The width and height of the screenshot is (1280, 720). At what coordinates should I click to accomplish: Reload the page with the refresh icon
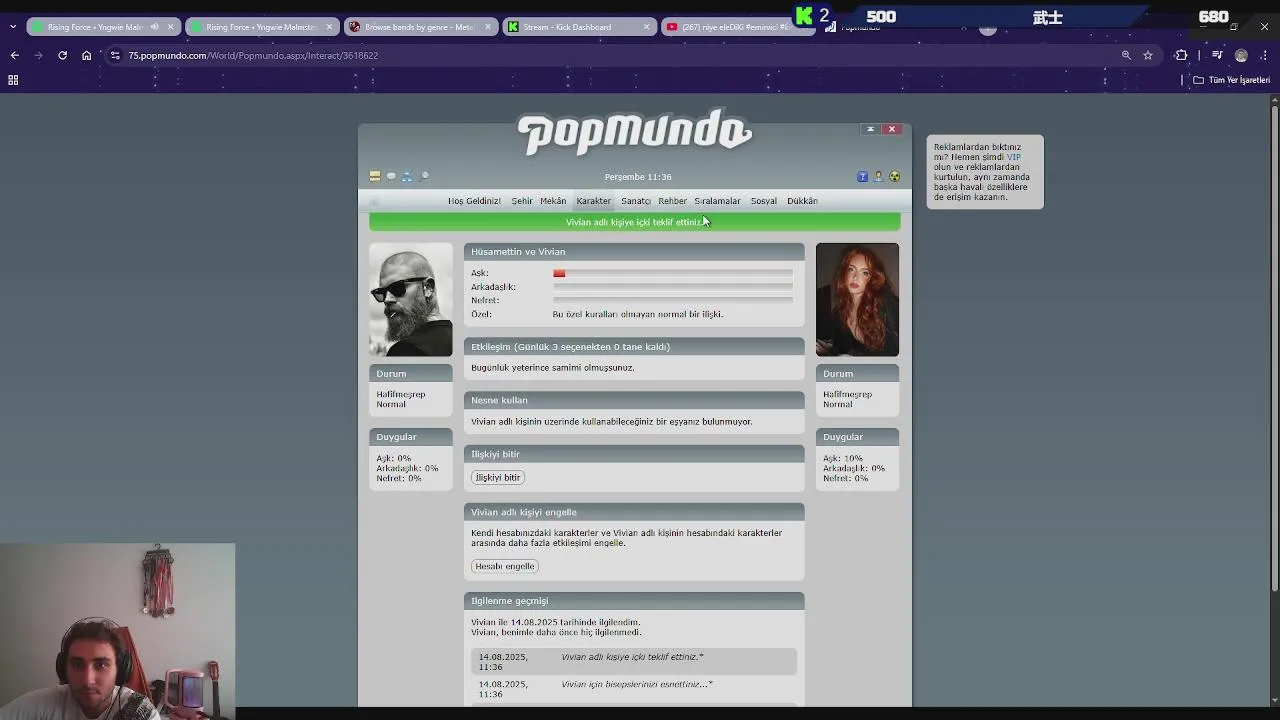62,55
